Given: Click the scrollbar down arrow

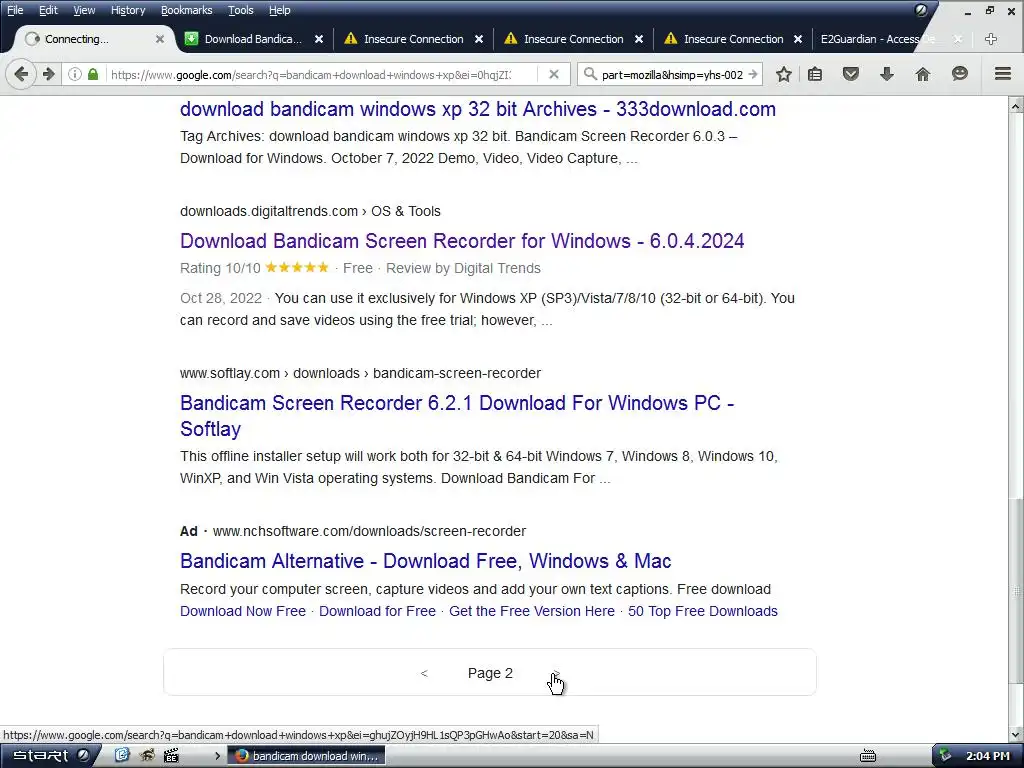Looking at the screenshot, I should [1016, 735].
